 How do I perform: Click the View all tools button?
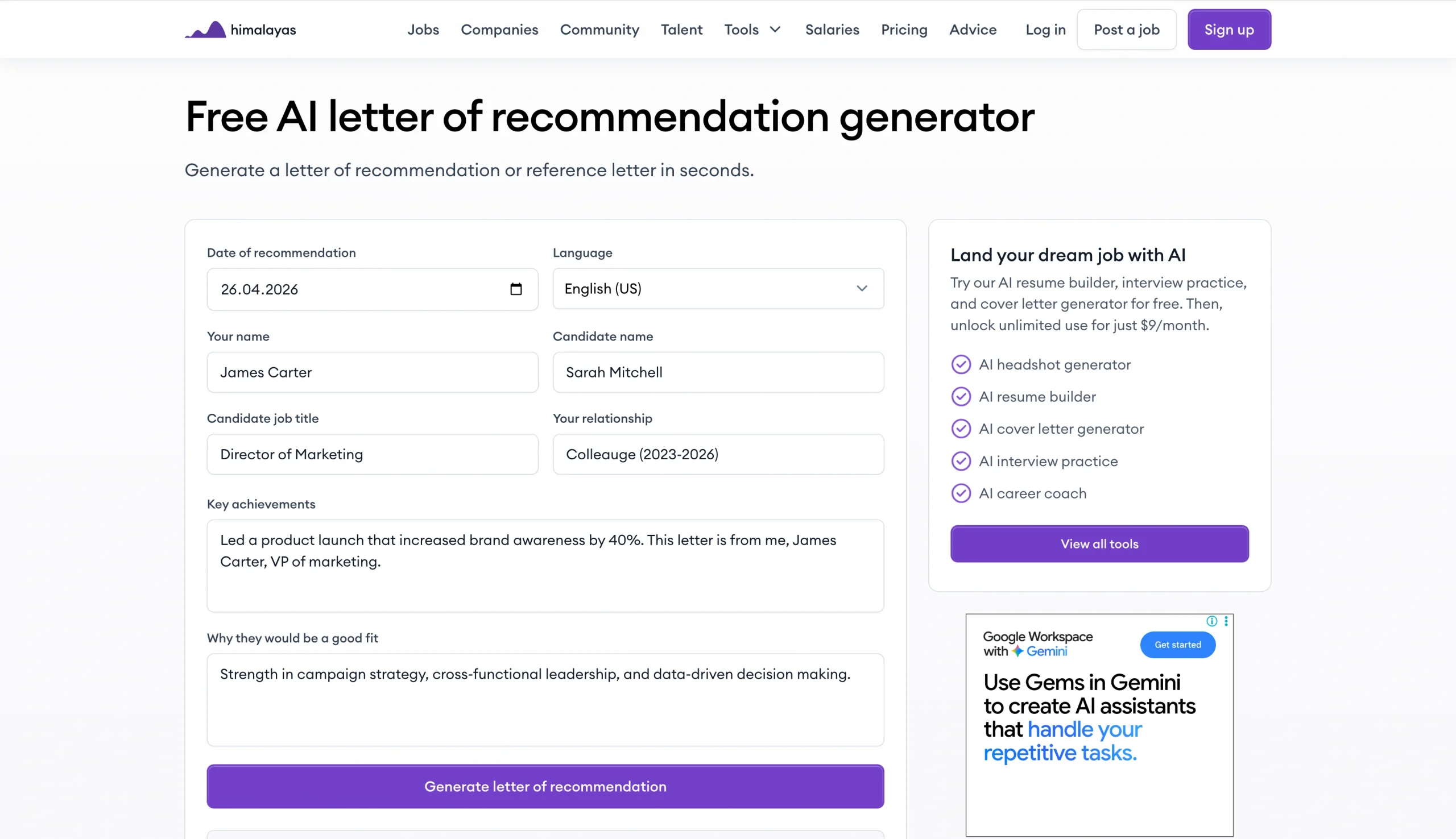coord(1099,543)
